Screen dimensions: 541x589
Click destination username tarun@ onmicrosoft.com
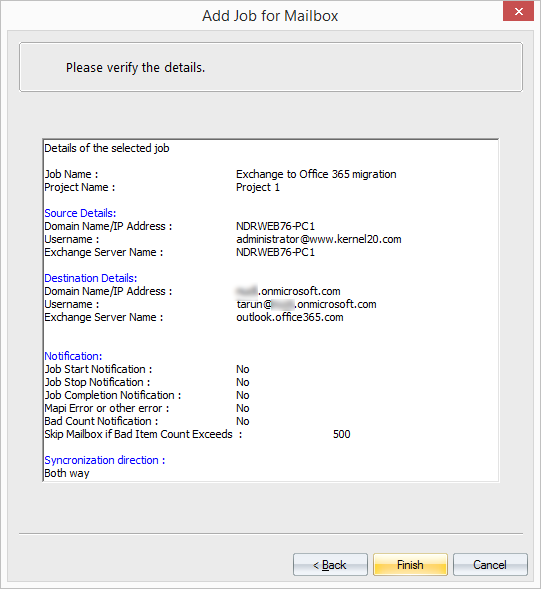pyautogui.click(x=306, y=304)
